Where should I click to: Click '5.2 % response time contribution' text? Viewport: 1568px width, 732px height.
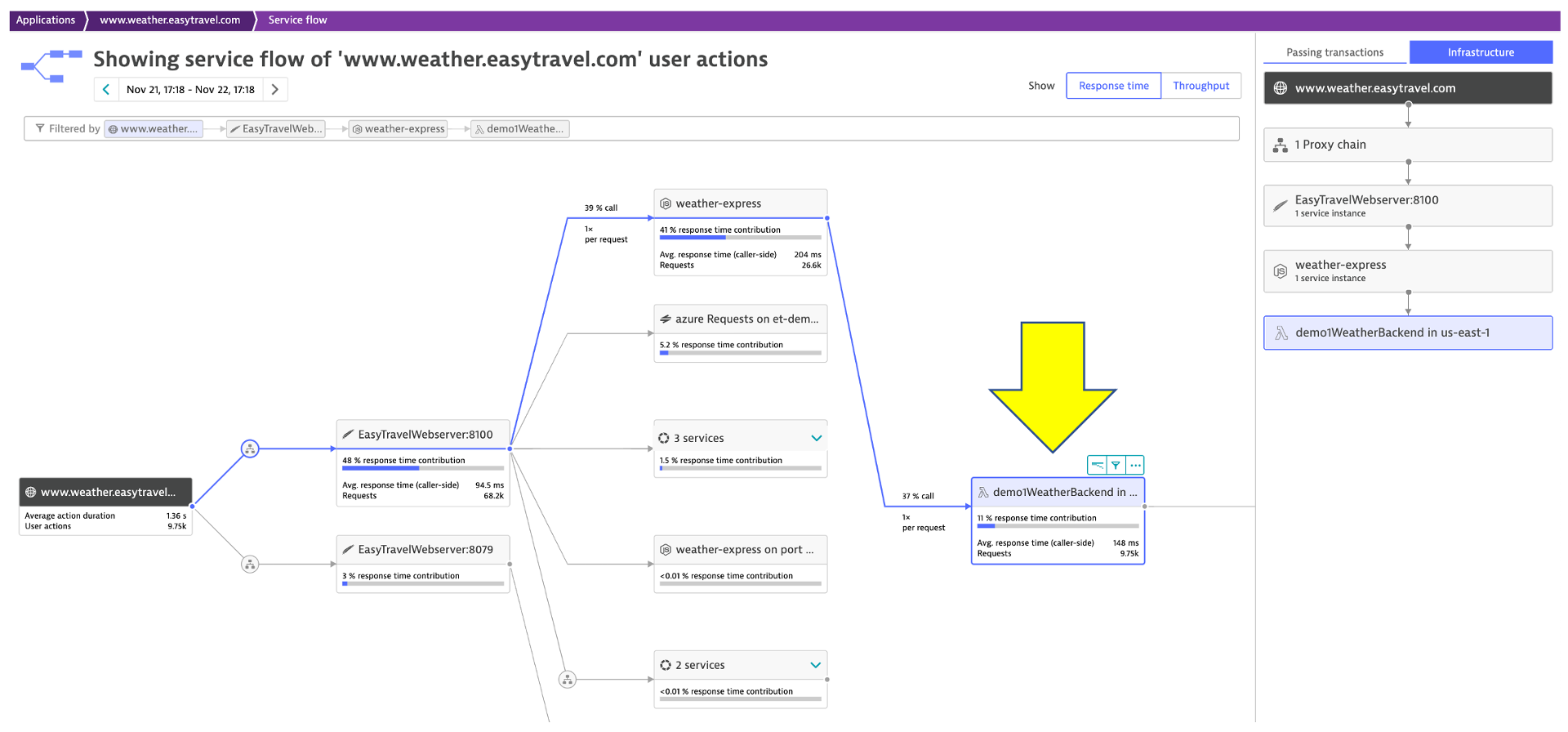point(721,345)
